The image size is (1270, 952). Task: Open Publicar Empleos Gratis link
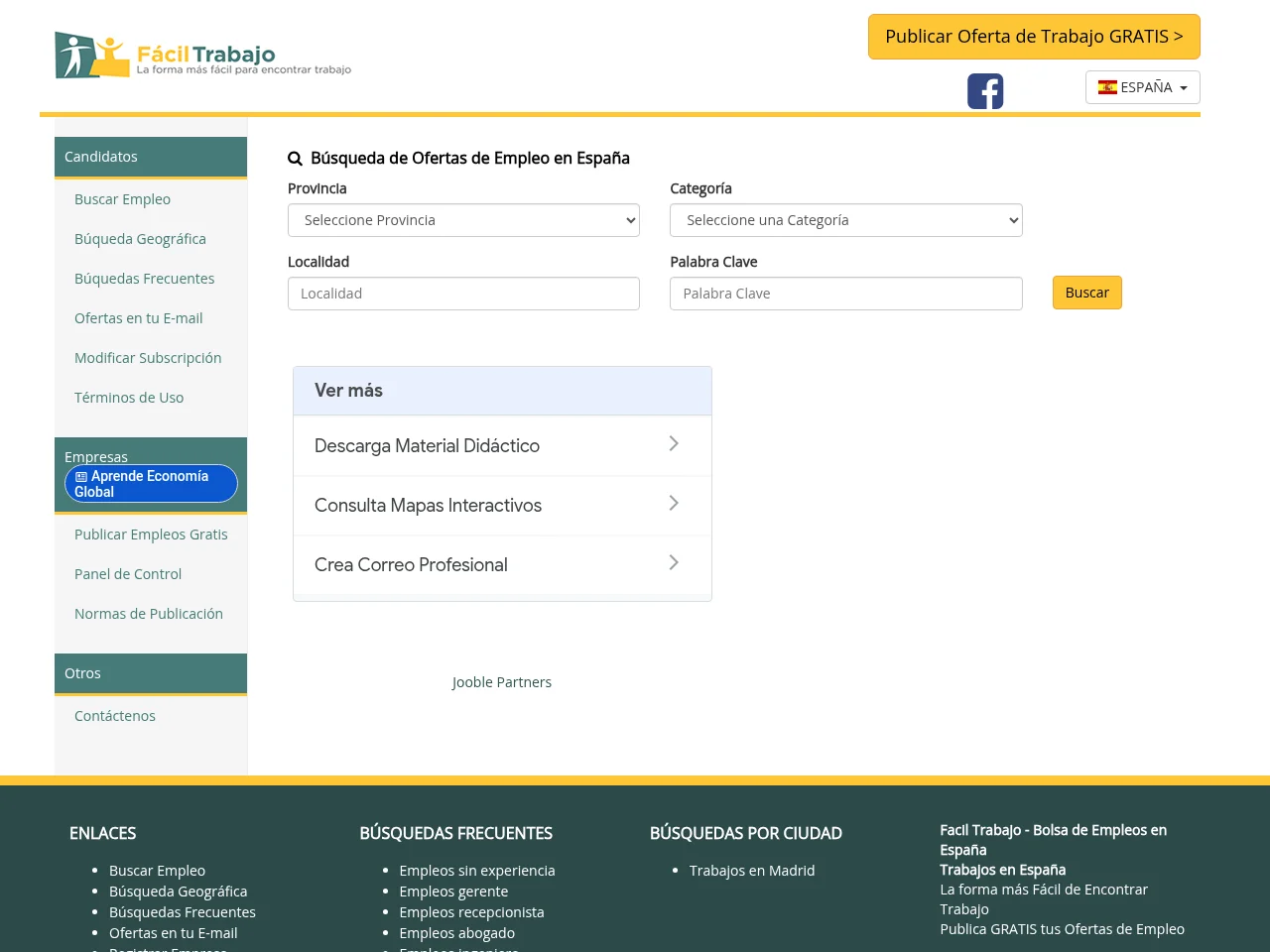tap(151, 535)
